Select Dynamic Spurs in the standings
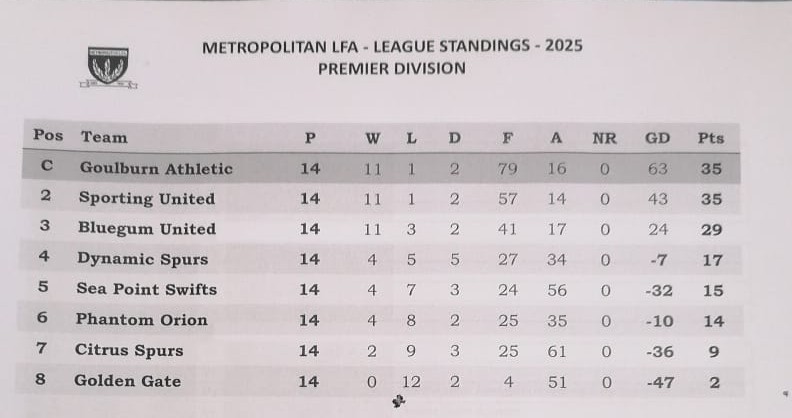The height and width of the screenshot is (418, 792). [143, 259]
